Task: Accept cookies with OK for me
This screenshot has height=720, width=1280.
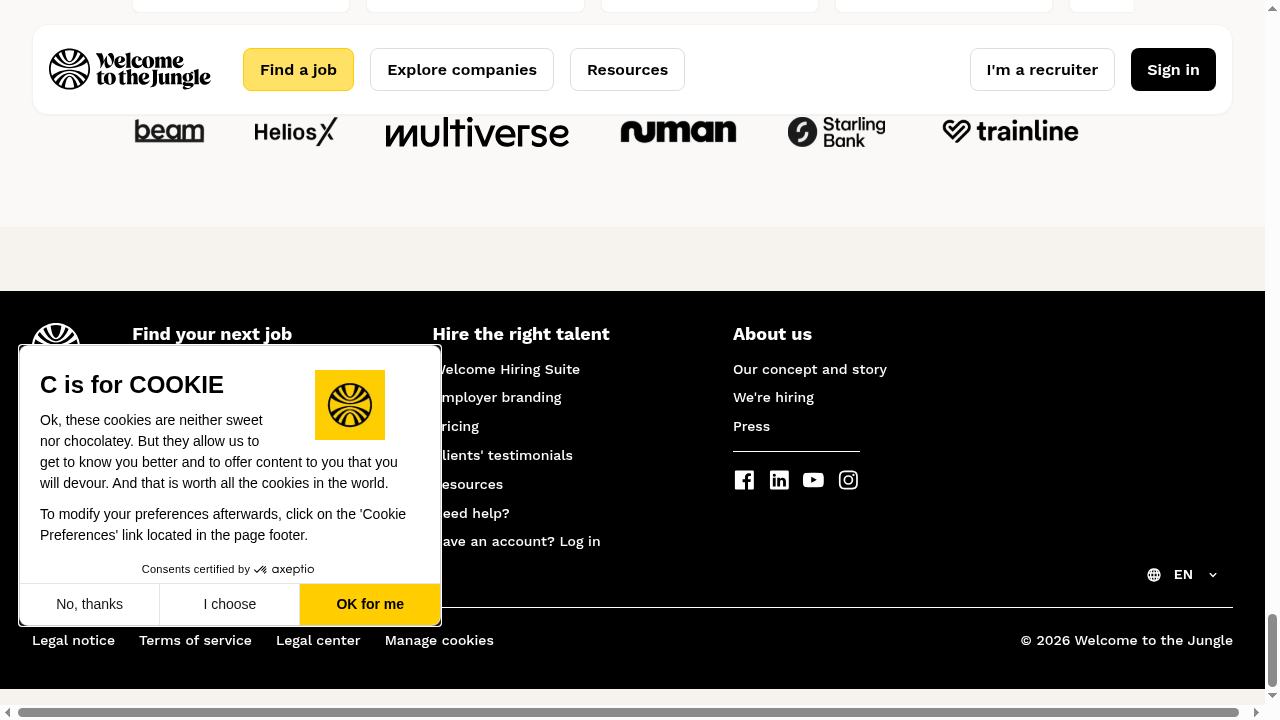Action: point(370,604)
